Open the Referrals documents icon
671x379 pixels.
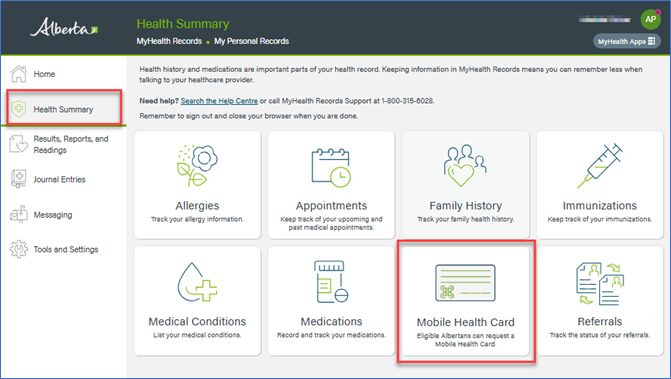(x=600, y=284)
